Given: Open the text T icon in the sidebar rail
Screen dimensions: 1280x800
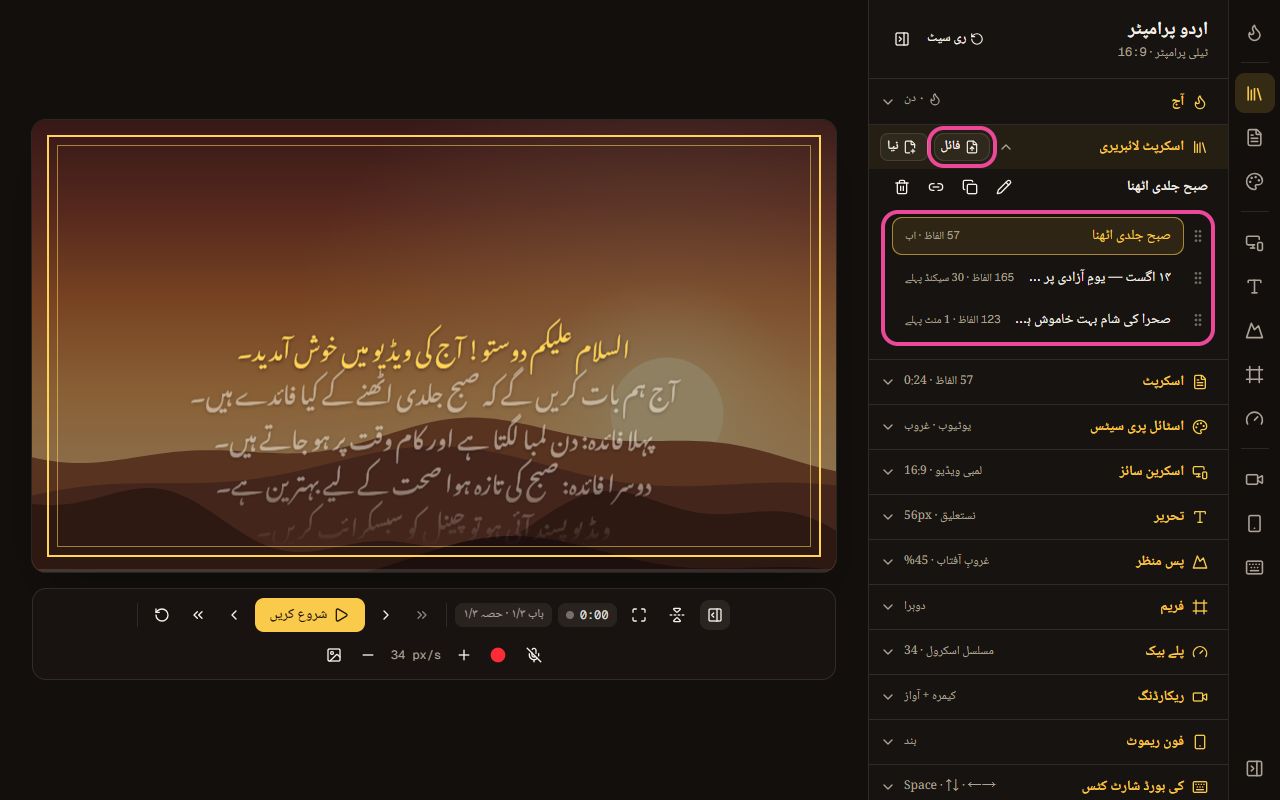Looking at the screenshot, I should pos(1254,287).
